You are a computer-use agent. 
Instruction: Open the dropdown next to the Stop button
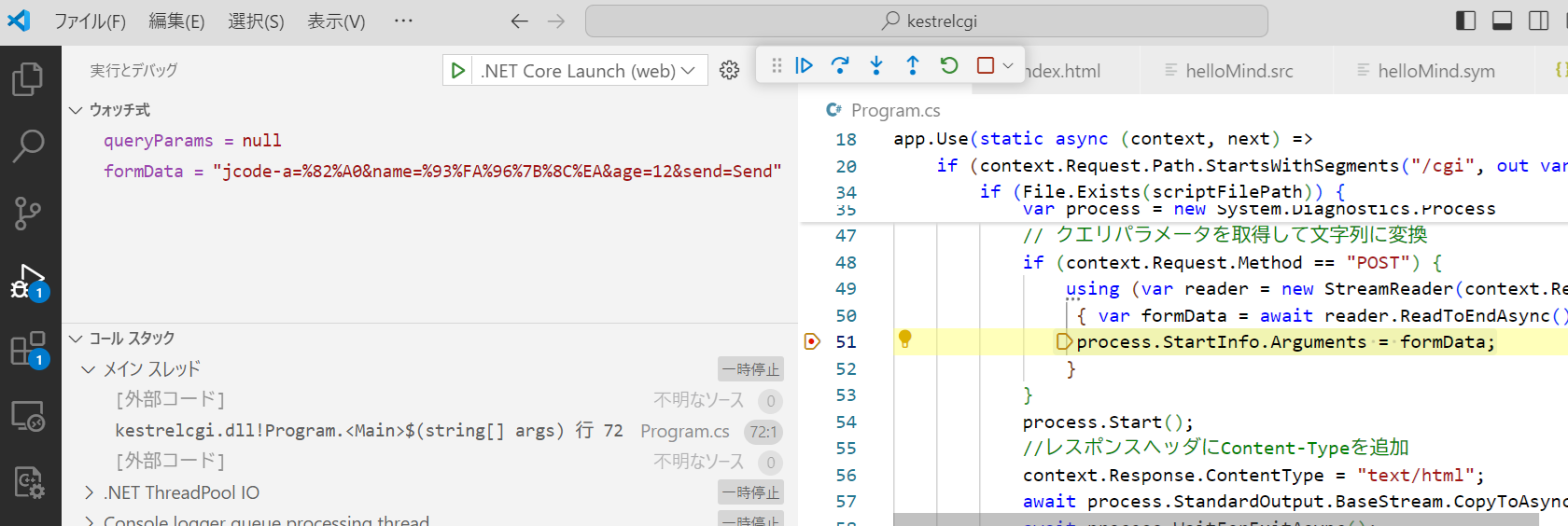point(1008,65)
